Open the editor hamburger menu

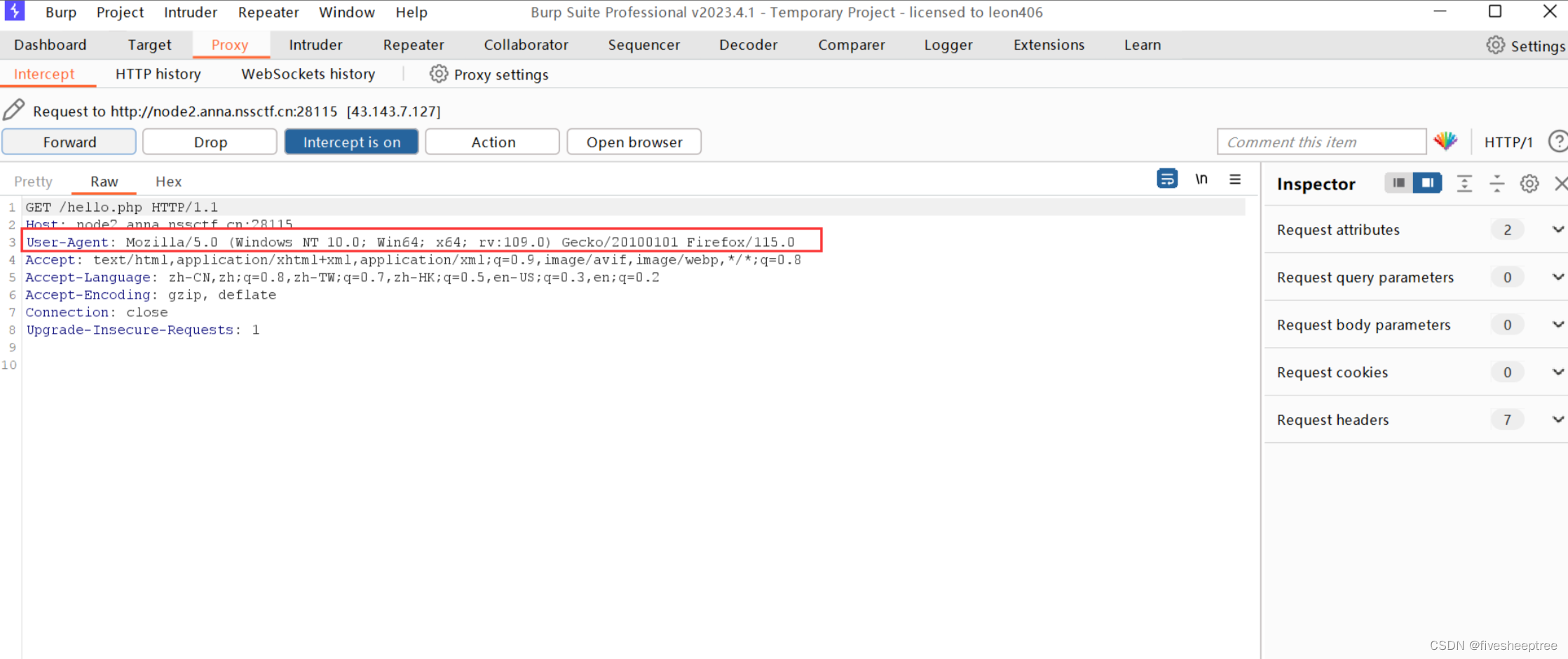[1234, 179]
